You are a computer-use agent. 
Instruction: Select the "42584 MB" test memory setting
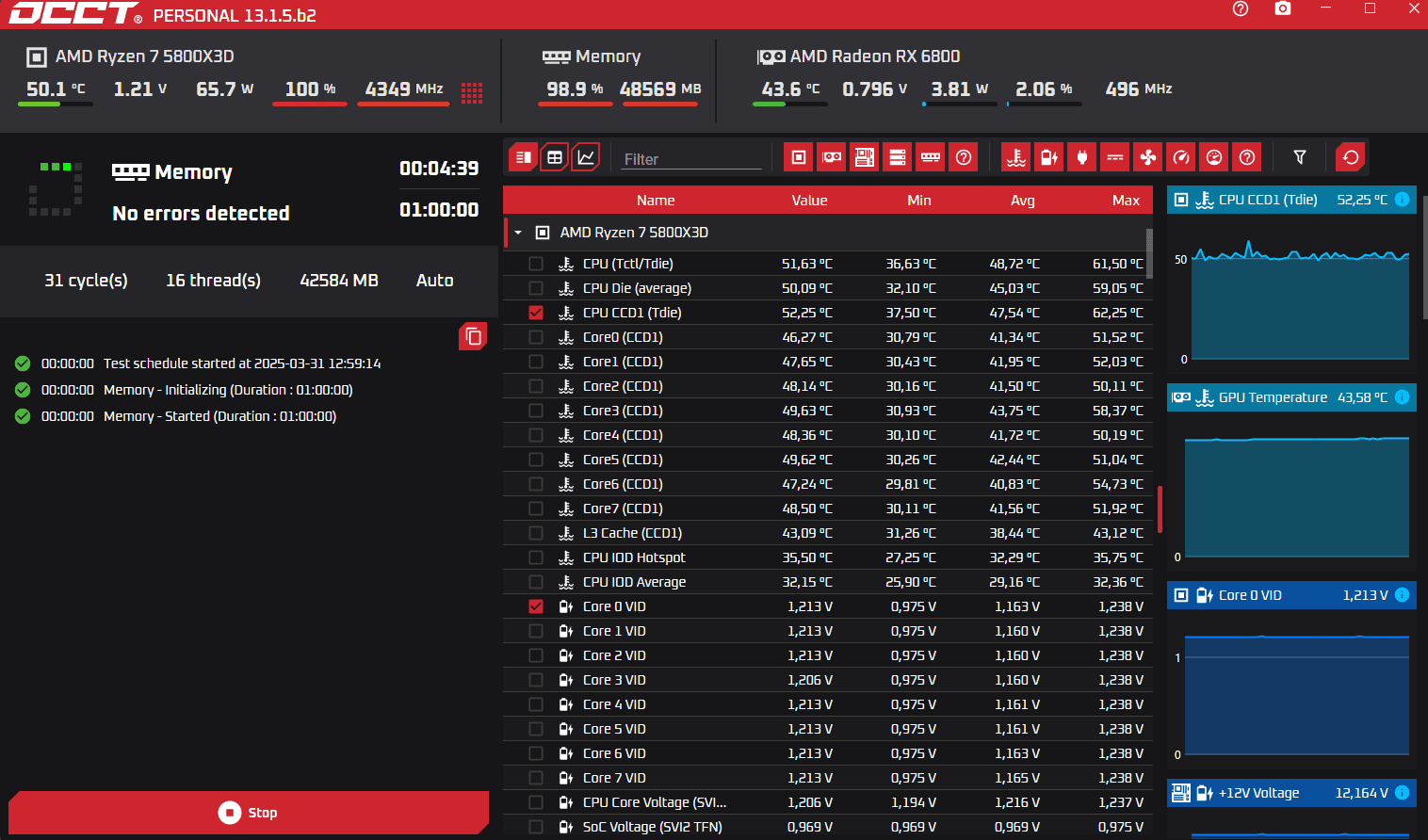tap(339, 281)
